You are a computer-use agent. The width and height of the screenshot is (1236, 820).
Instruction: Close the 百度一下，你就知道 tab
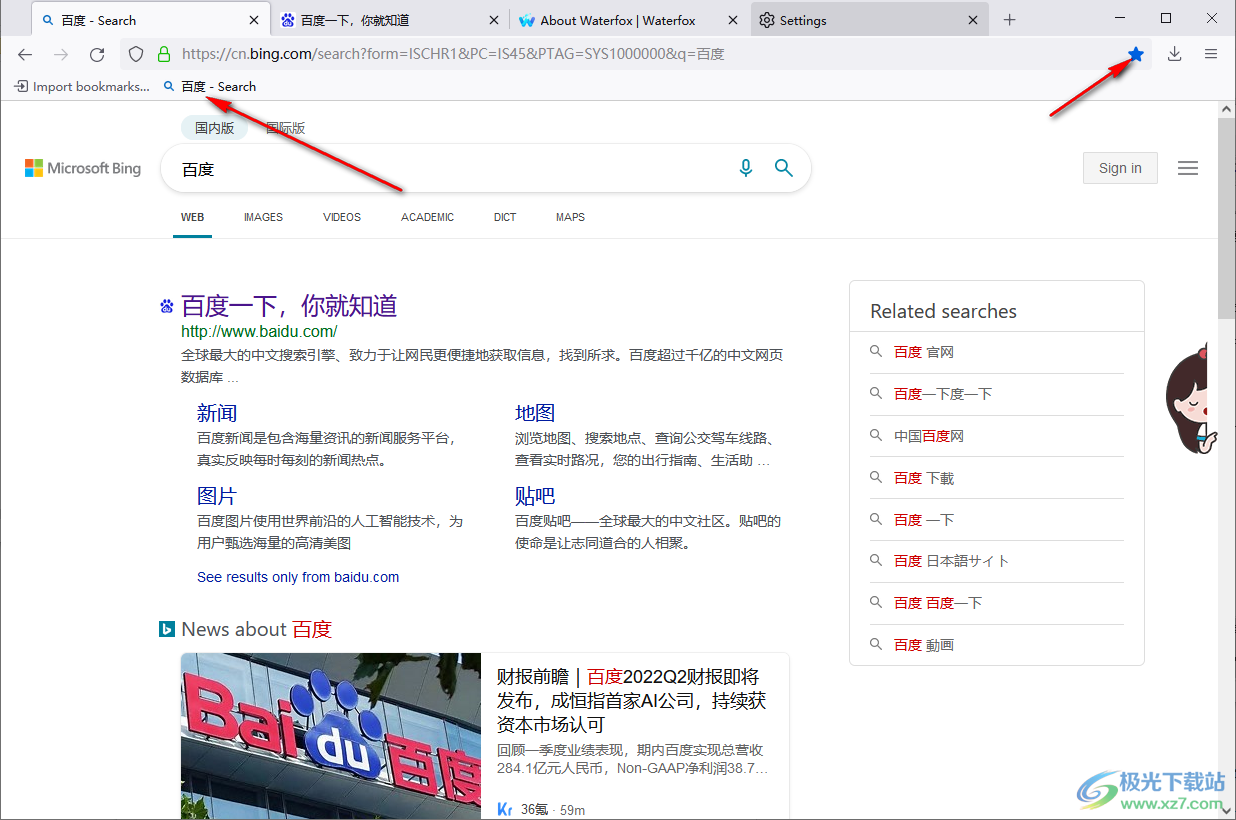(x=493, y=20)
